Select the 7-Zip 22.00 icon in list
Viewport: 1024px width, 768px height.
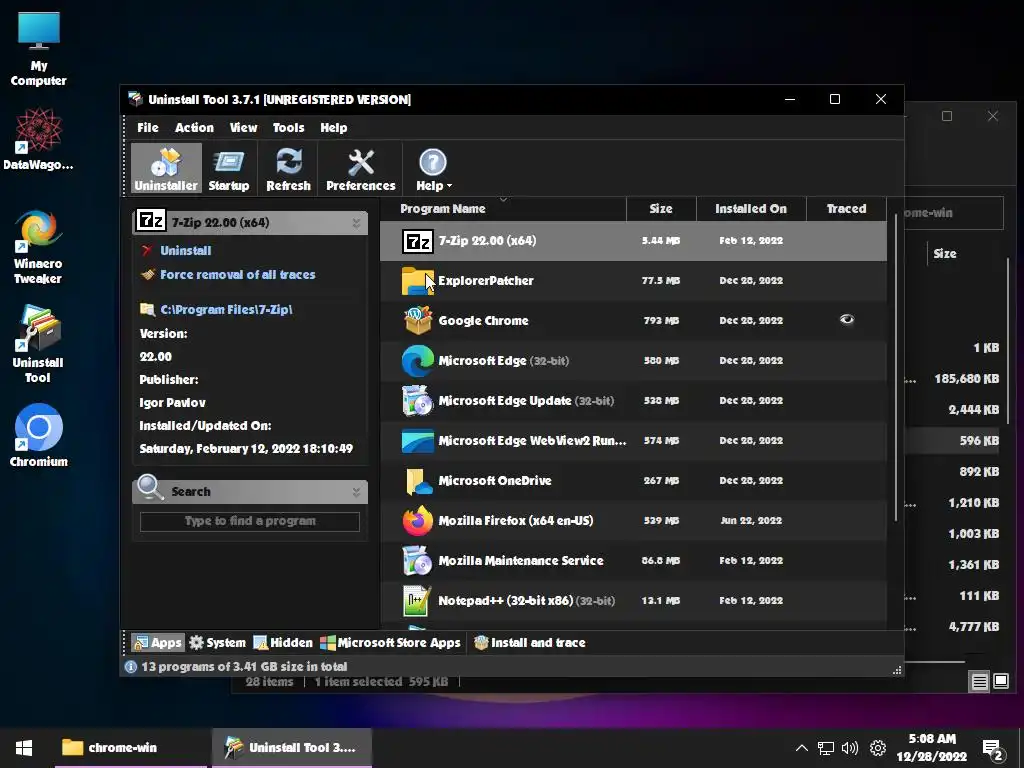click(417, 241)
